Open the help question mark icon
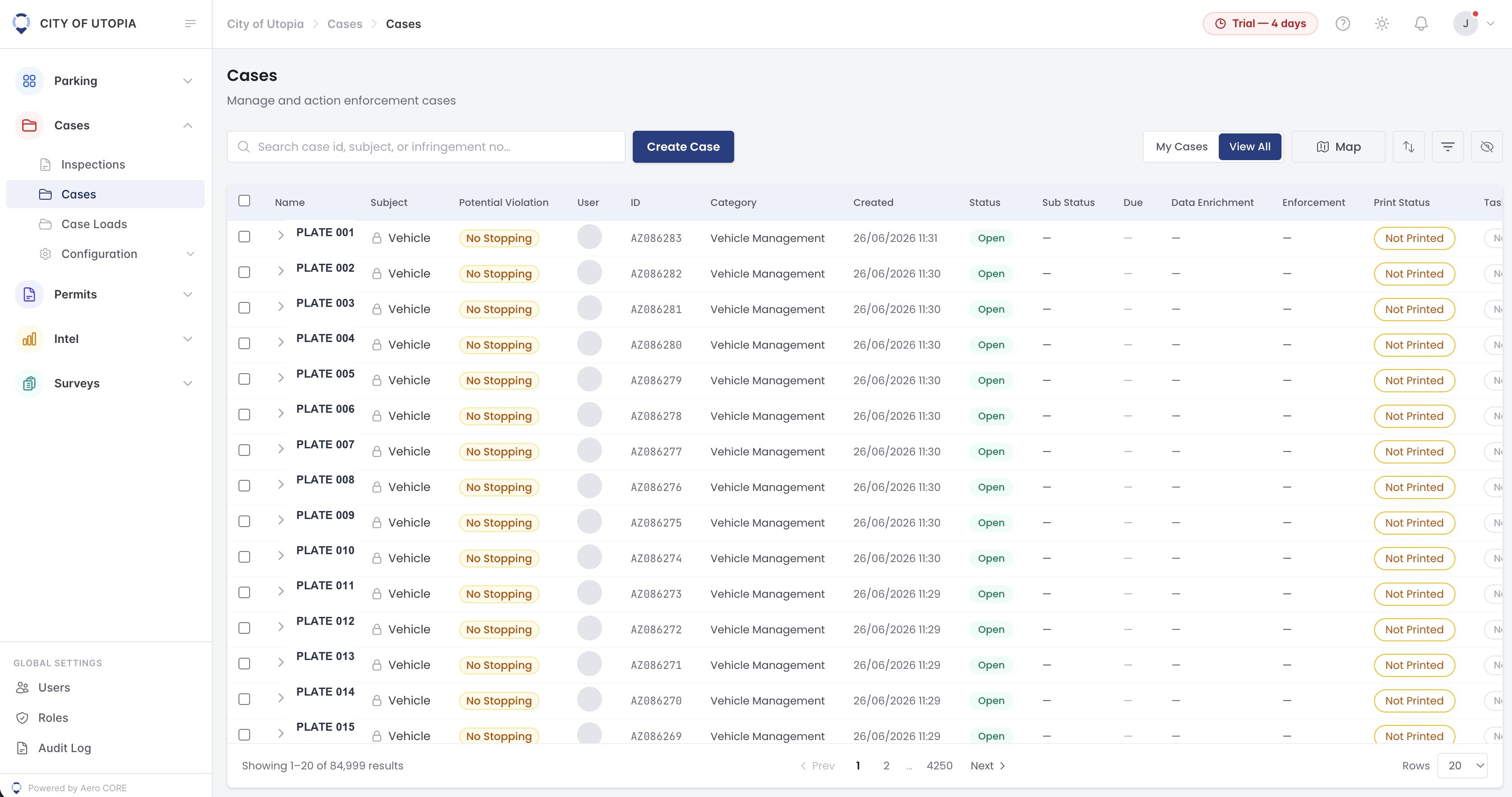Screen dimensions: 1512x797 pyautogui.click(x=1342, y=24)
